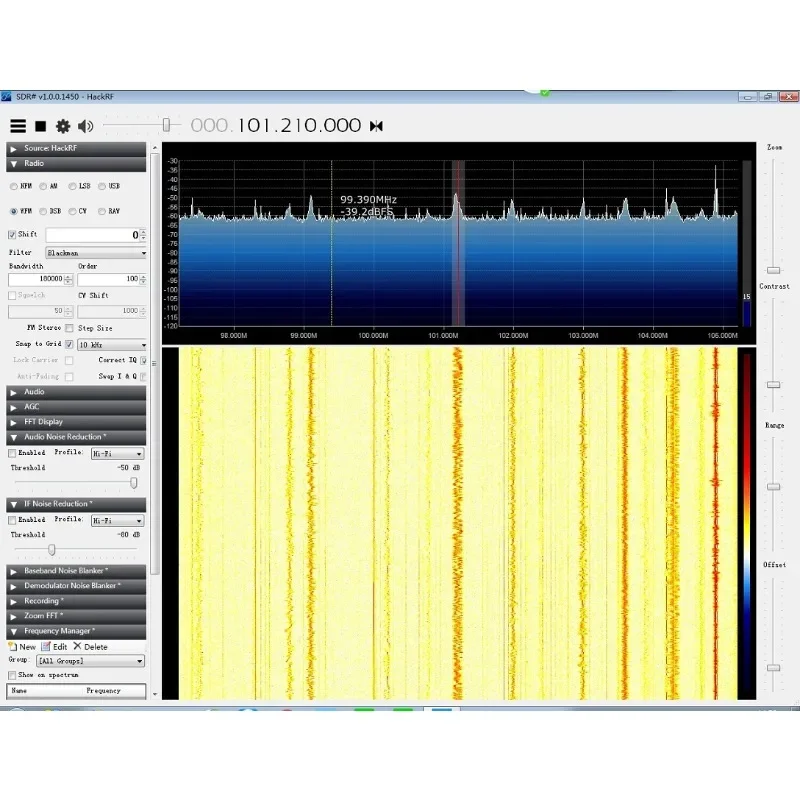
Task: Click the center tuning icon beside the frequency
Action: click(x=376, y=126)
